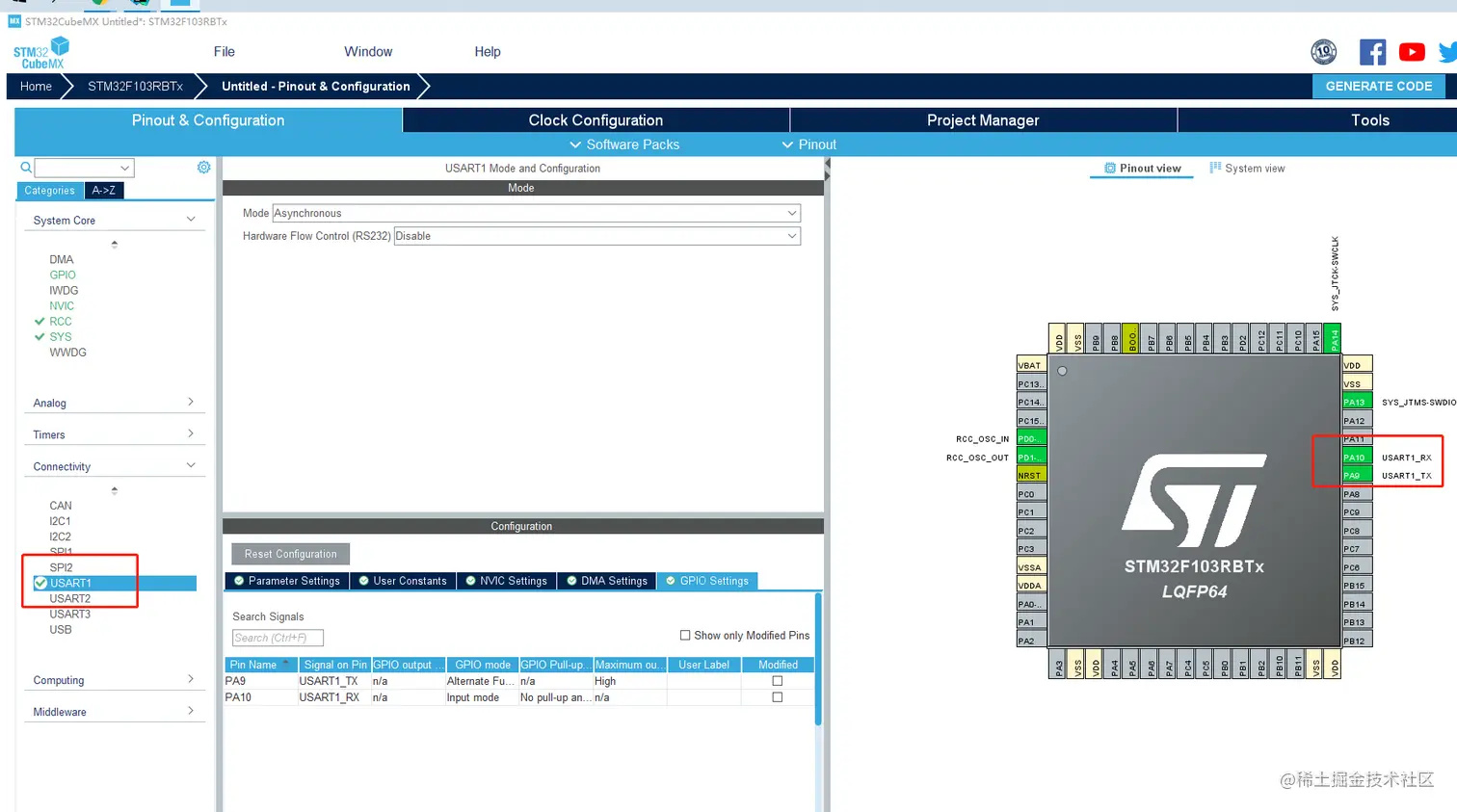Select NVIC under System Core
The height and width of the screenshot is (812, 1457).
point(62,306)
